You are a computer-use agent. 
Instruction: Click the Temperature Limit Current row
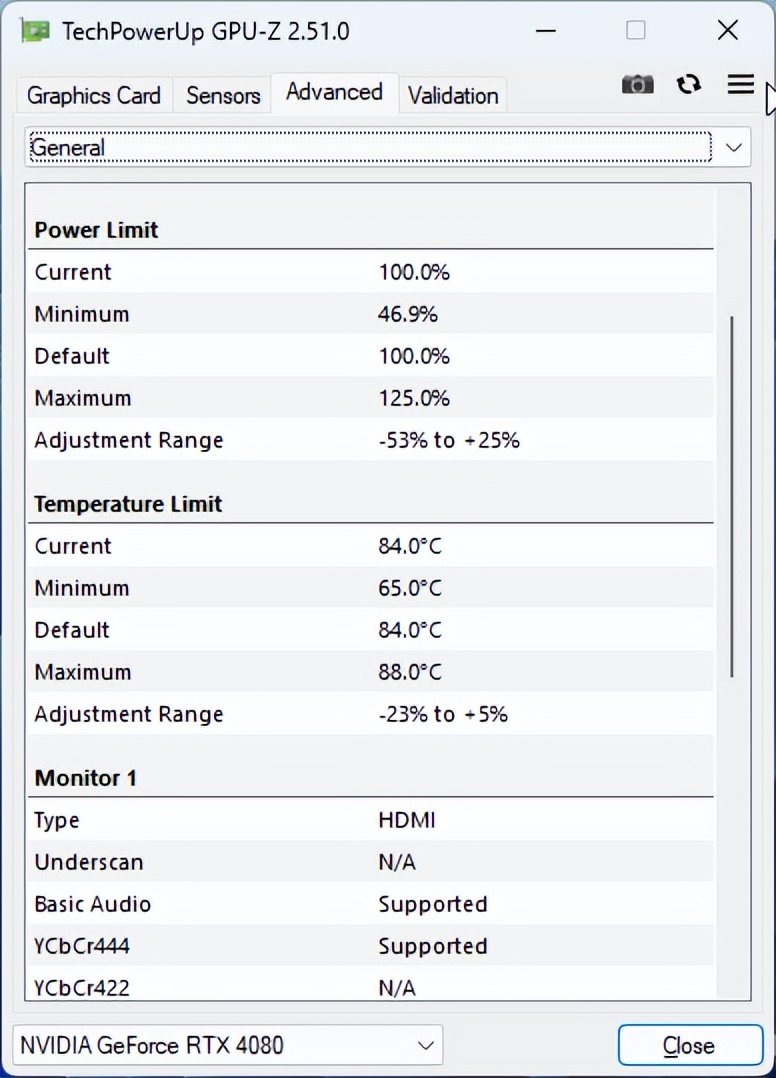click(x=370, y=546)
